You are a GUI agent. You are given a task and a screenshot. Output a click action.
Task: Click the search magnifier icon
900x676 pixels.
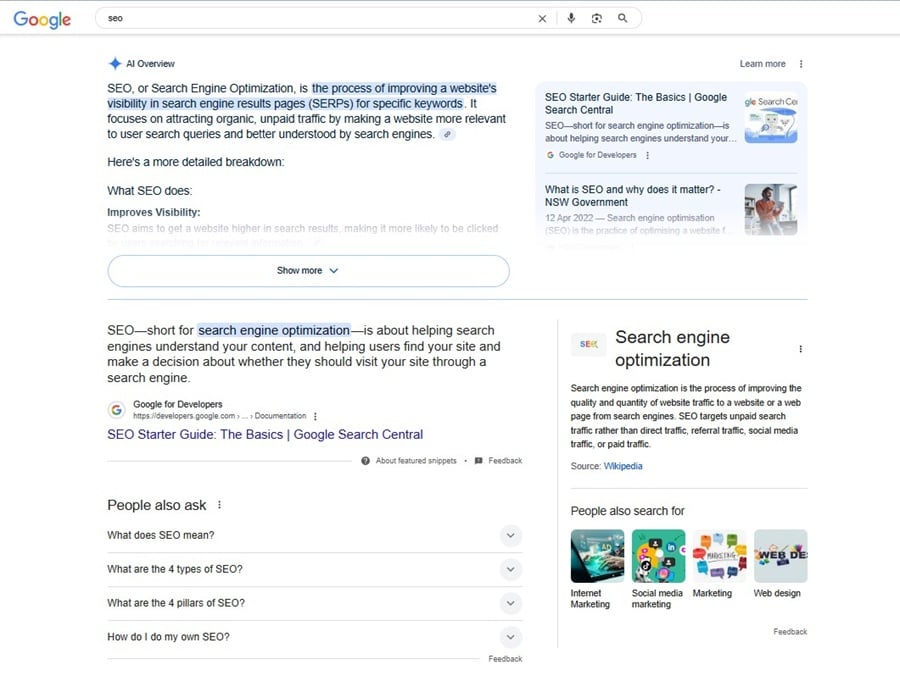(x=624, y=17)
